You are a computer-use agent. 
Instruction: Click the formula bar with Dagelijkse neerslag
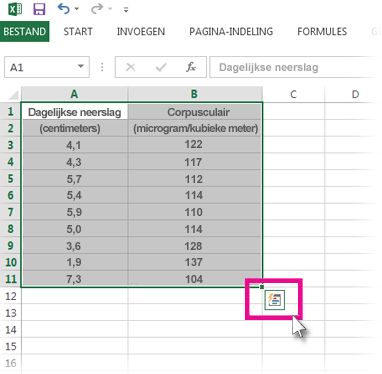[295, 67]
